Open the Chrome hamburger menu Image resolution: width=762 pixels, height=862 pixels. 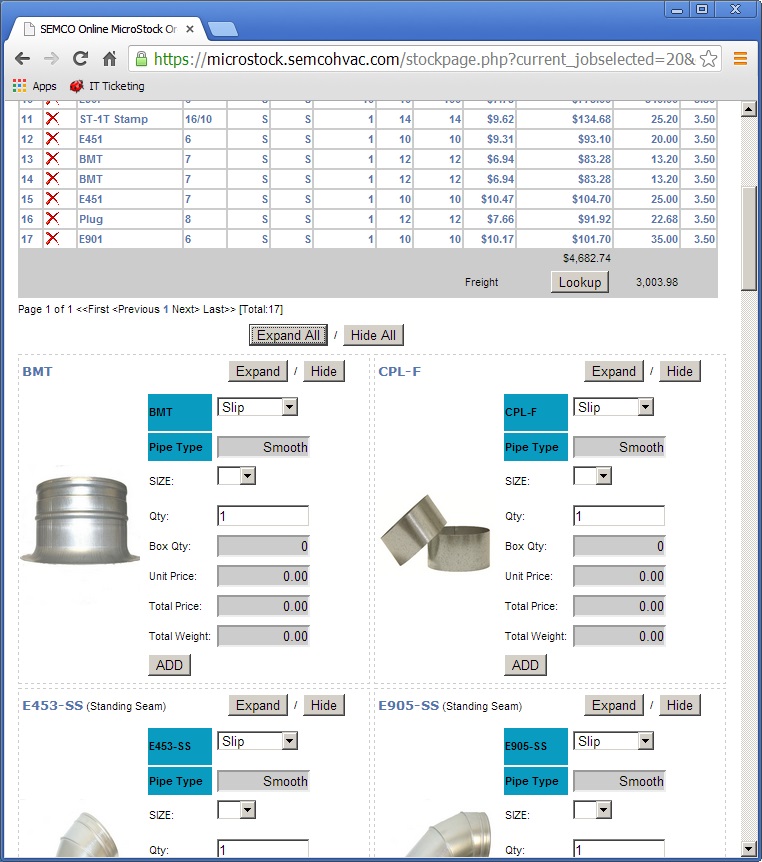(x=740, y=59)
